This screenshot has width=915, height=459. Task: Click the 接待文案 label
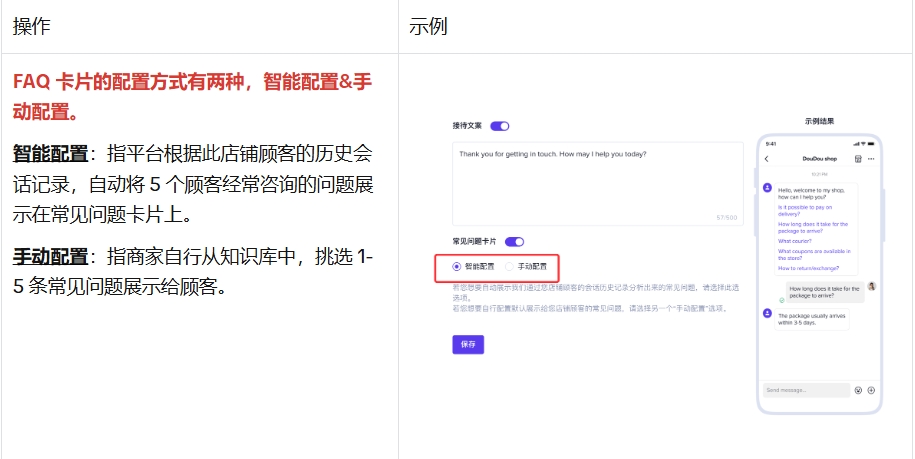[467, 125]
